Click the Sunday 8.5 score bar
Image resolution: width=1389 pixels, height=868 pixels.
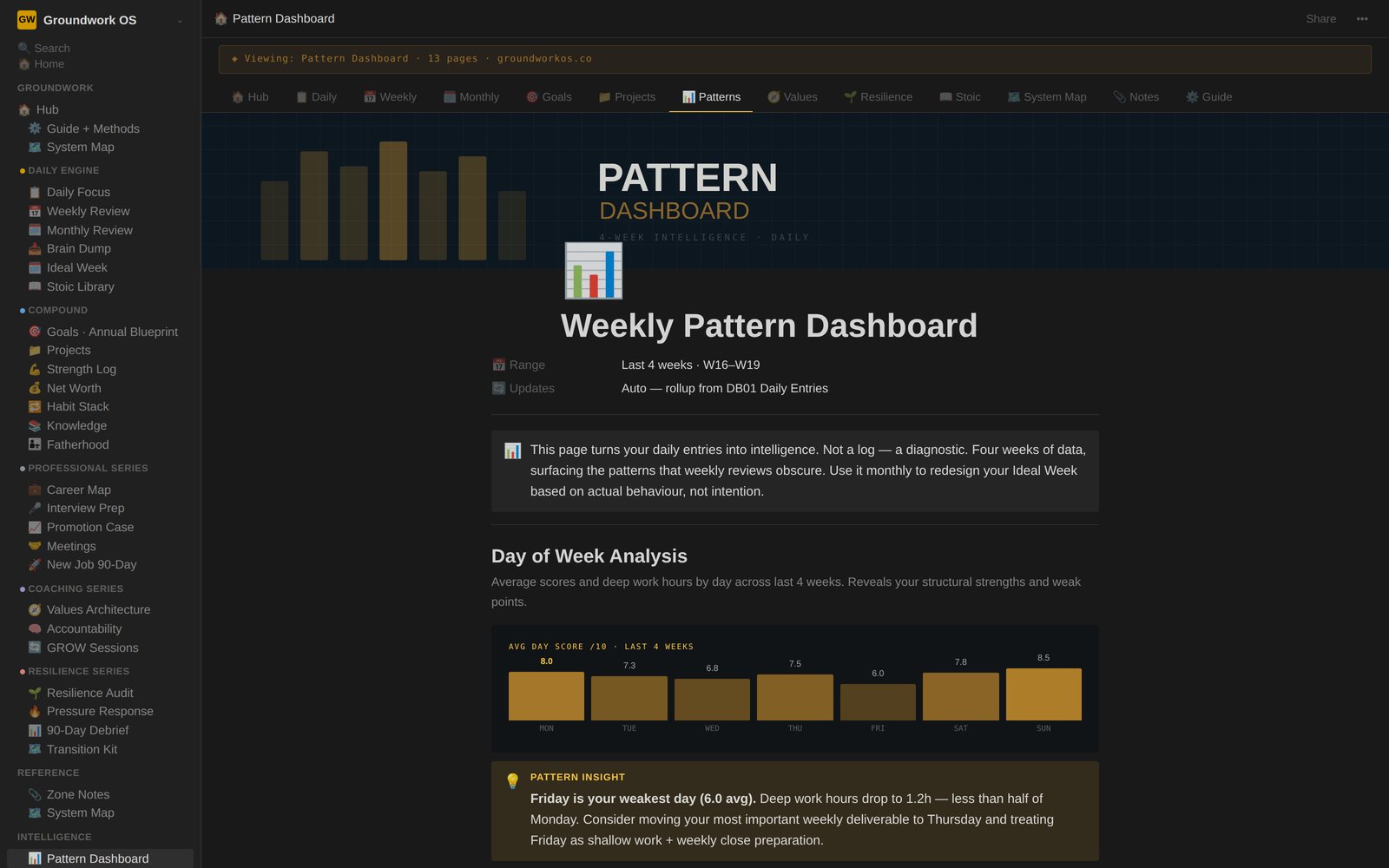click(1043, 694)
